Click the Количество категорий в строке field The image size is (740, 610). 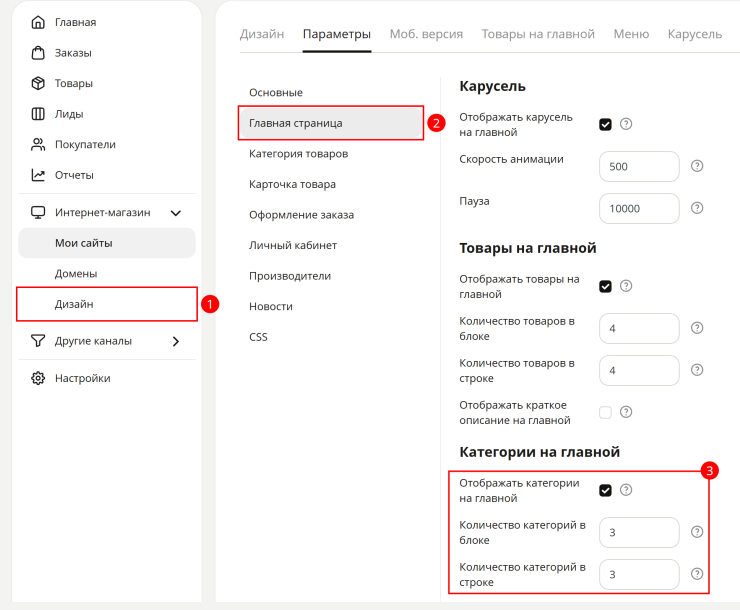pyautogui.click(x=639, y=574)
